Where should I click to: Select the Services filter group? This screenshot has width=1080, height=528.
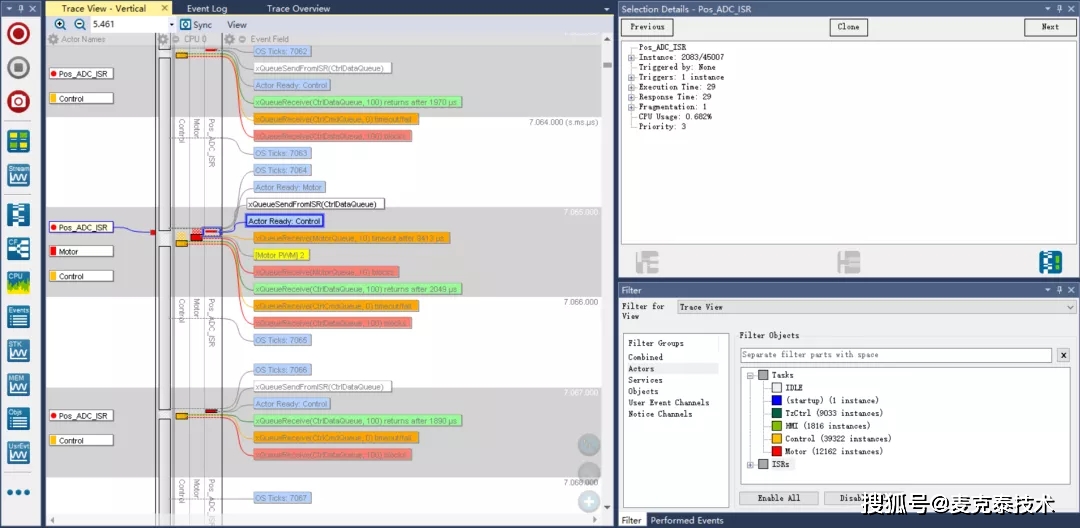pyautogui.click(x=645, y=380)
